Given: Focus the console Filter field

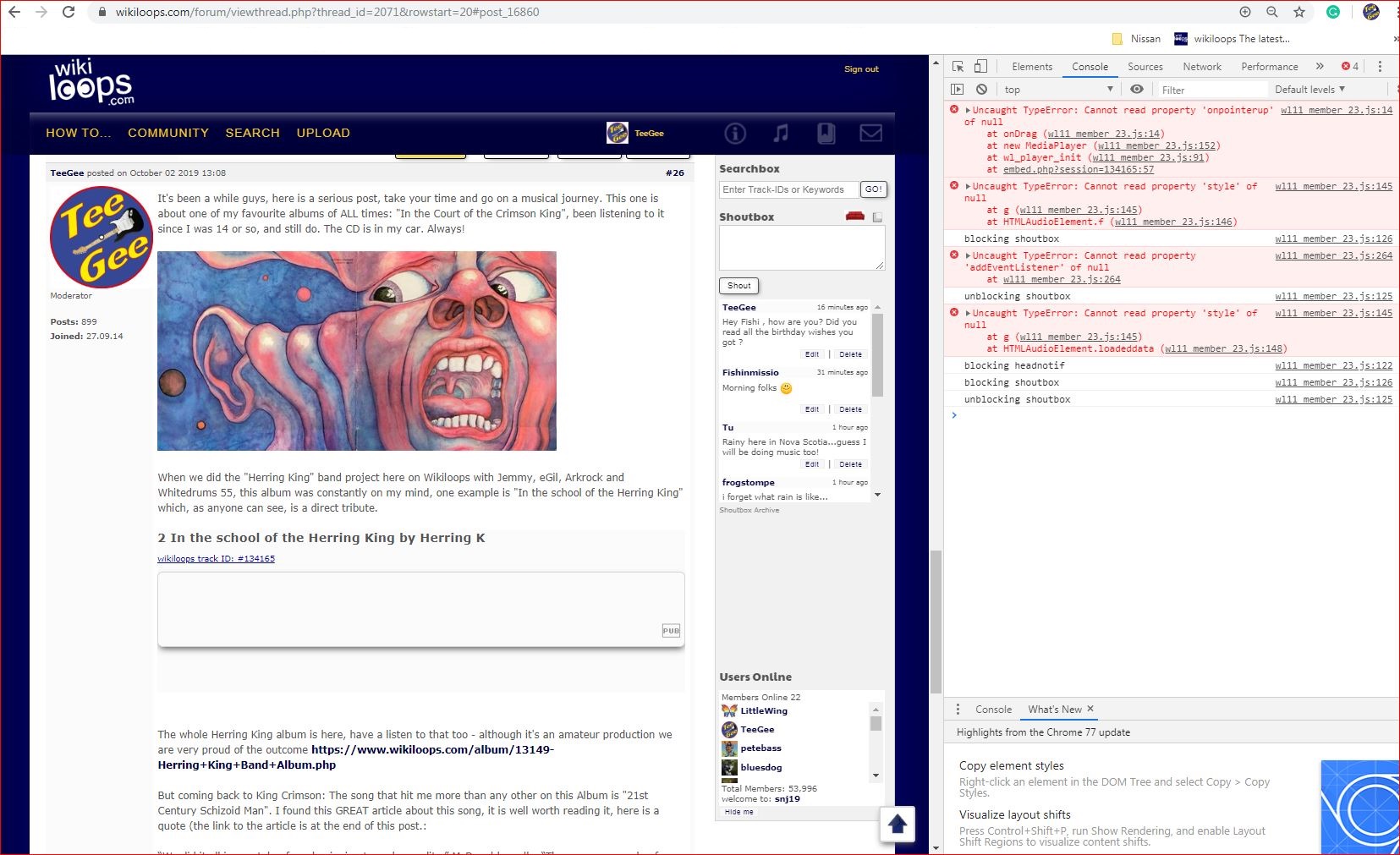Looking at the screenshot, I should (x=1211, y=90).
